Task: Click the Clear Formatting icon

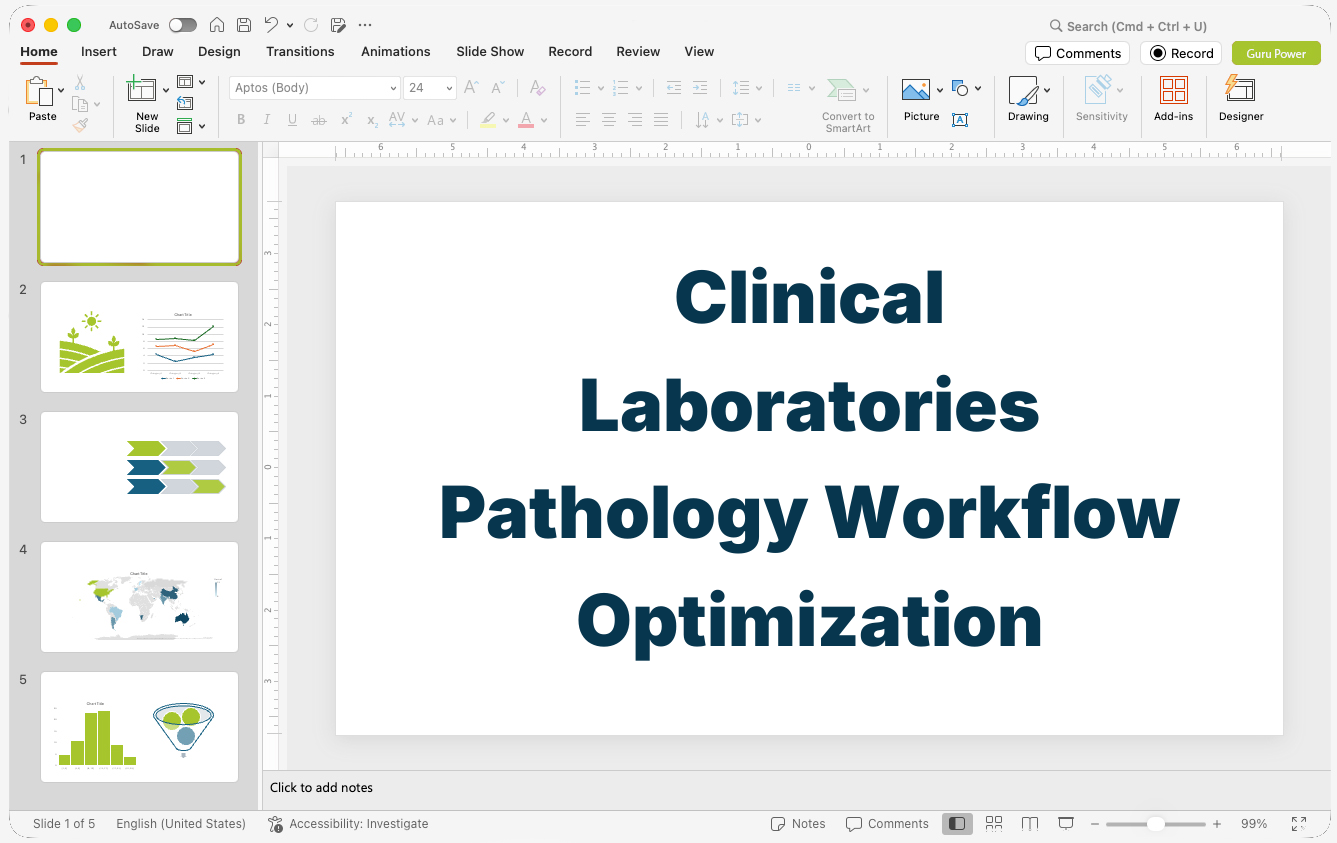Action: click(538, 88)
